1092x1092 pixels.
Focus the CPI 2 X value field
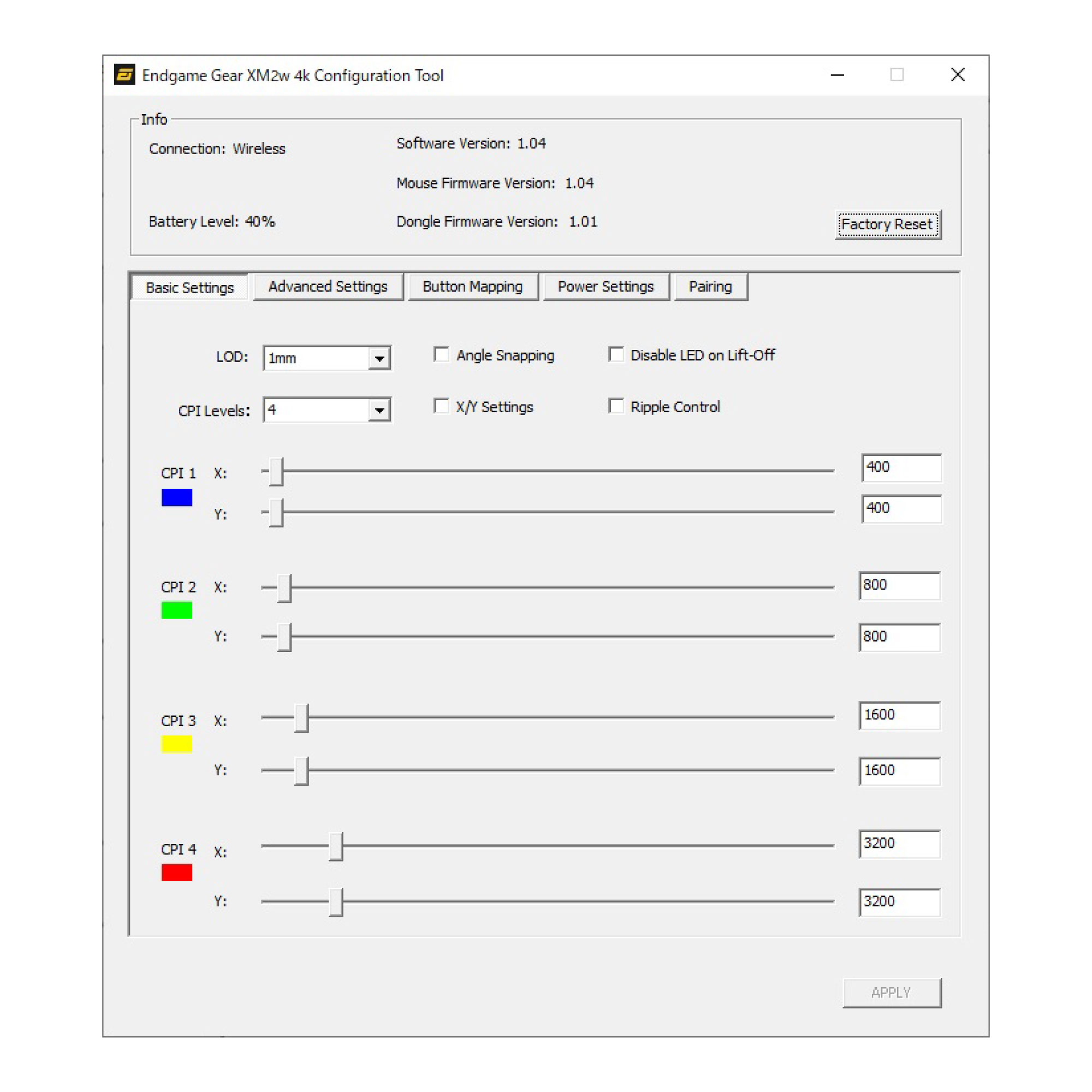900,585
